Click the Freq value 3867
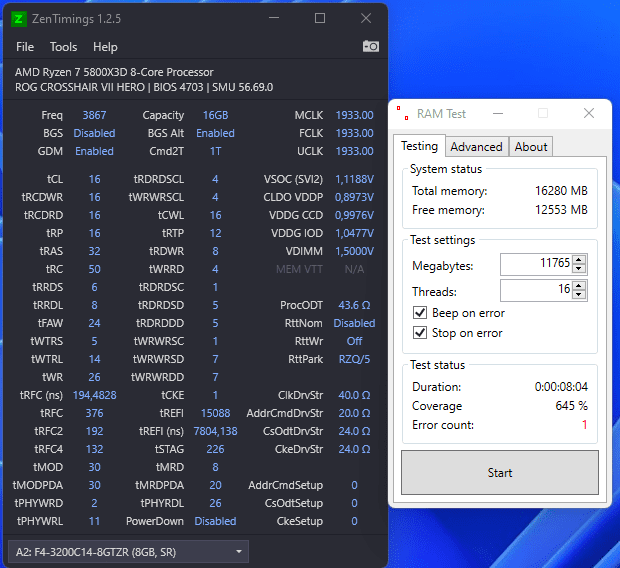 click(x=94, y=115)
